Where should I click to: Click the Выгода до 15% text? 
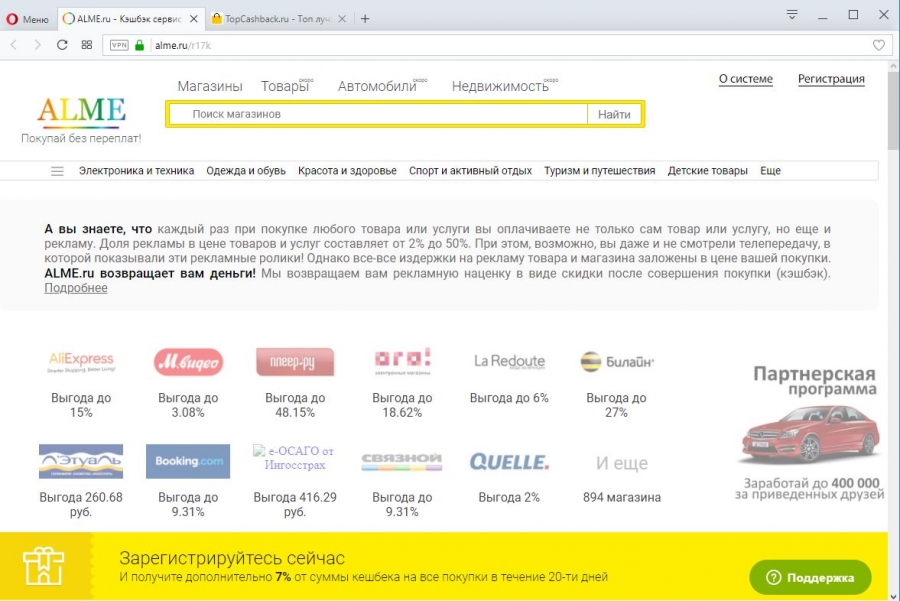click(x=81, y=405)
